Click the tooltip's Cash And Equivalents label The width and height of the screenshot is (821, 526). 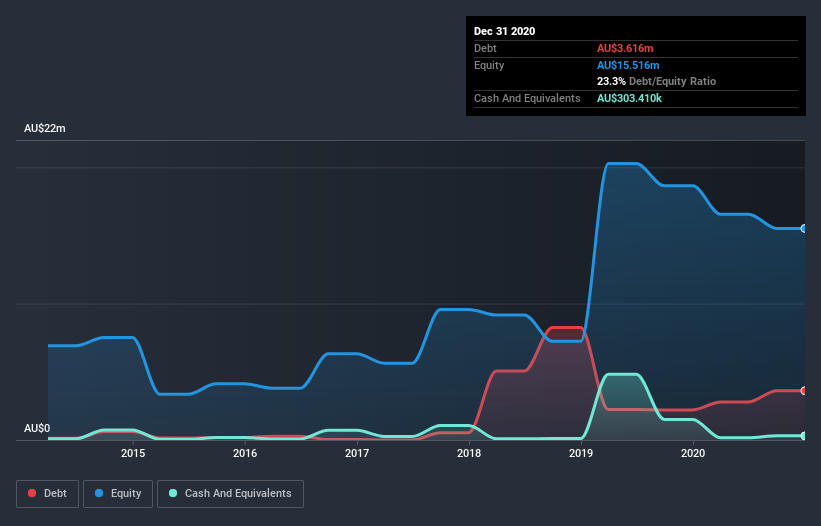(x=527, y=98)
